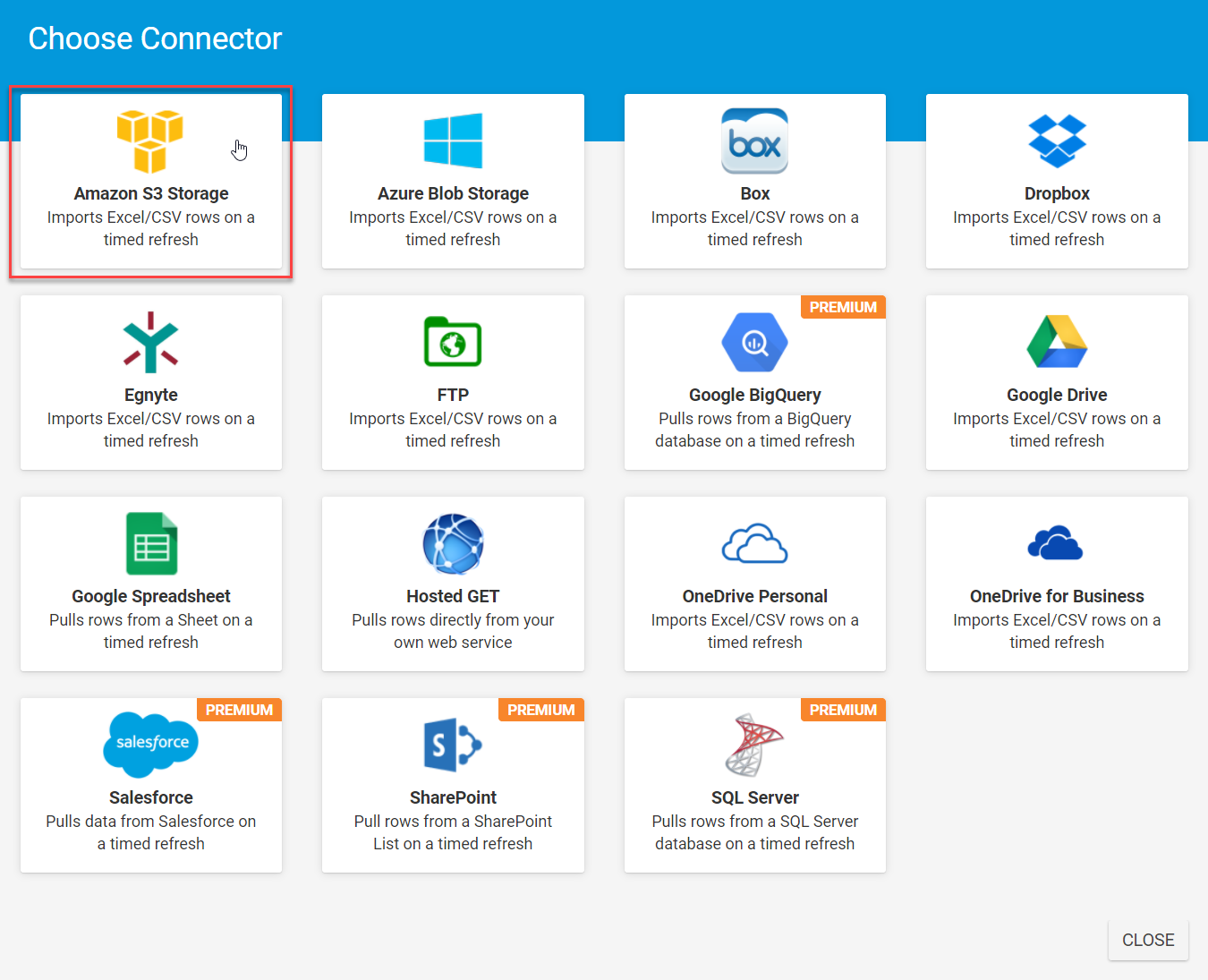Choose the Google Spreadsheet title
Screen dimensions: 1208x980
pos(151,596)
